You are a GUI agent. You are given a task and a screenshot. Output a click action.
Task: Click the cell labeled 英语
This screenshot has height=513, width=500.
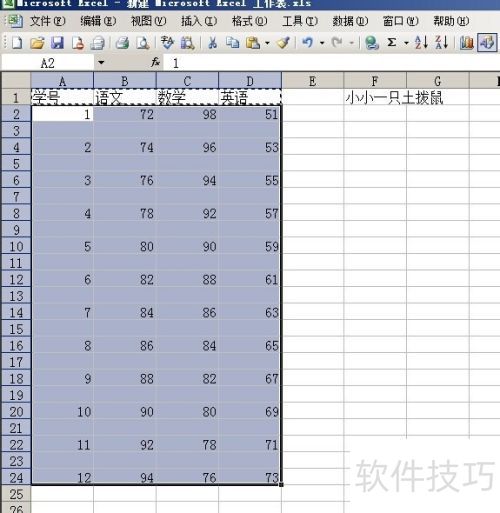click(x=250, y=97)
